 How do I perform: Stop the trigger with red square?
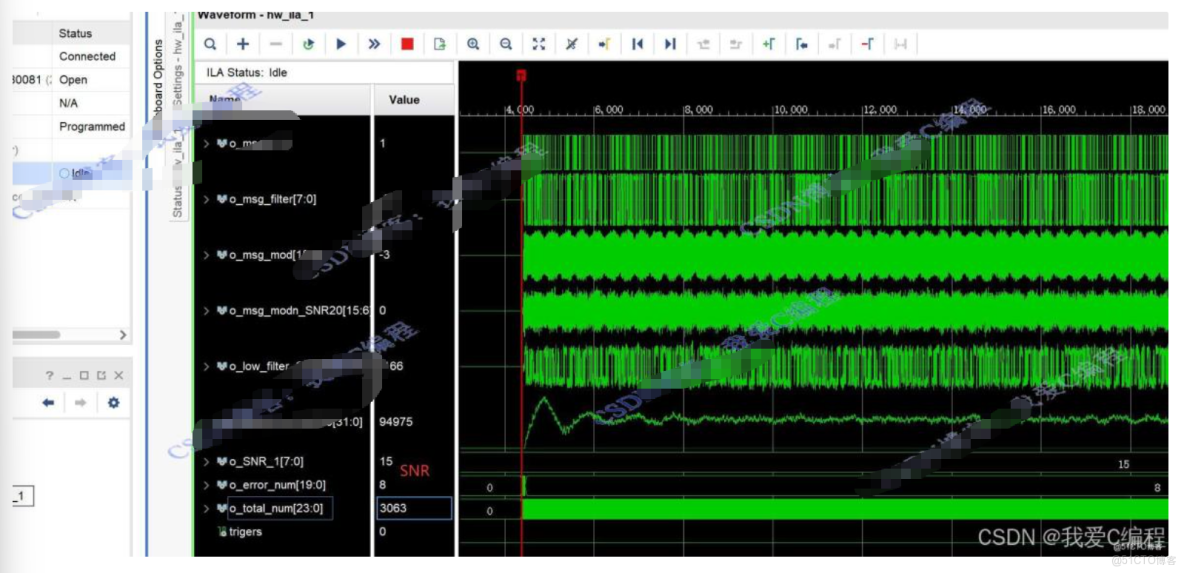[x=407, y=44]
